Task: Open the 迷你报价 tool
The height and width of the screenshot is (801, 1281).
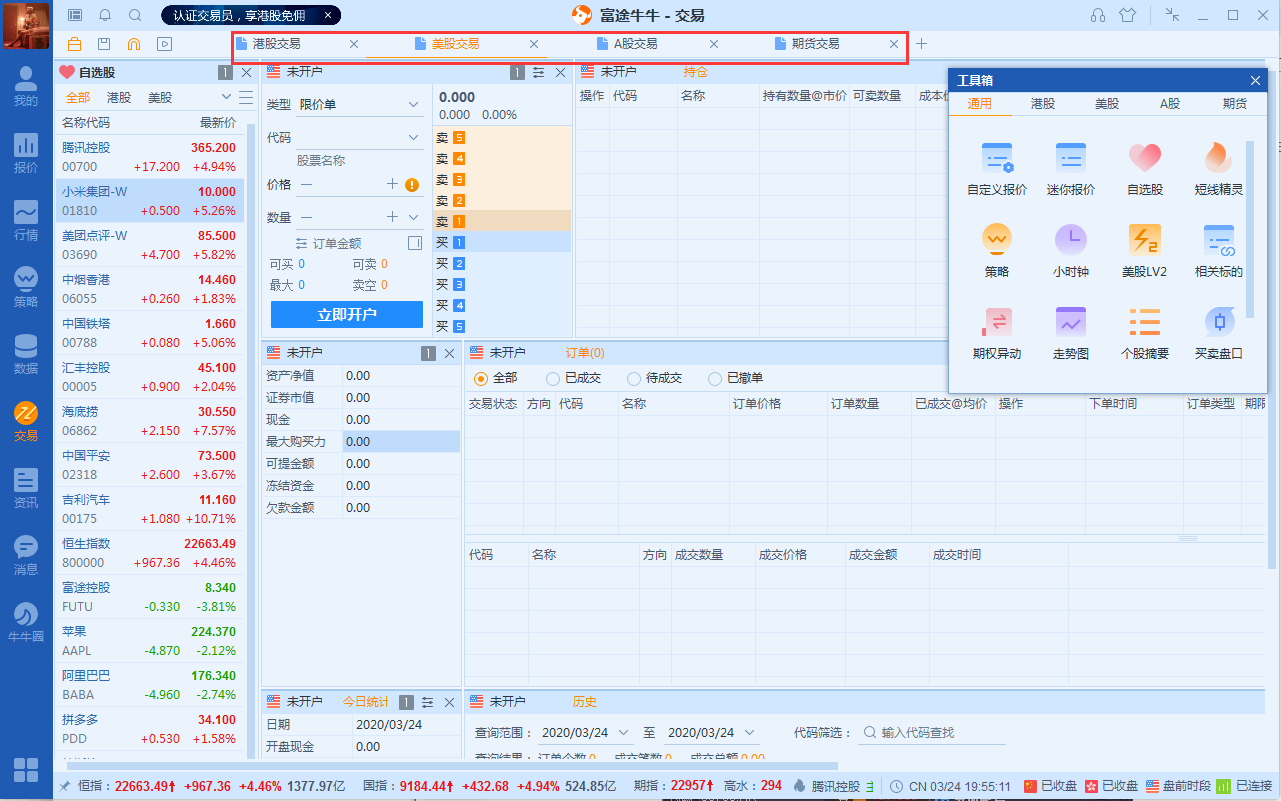Action: tap(1070, 168)
